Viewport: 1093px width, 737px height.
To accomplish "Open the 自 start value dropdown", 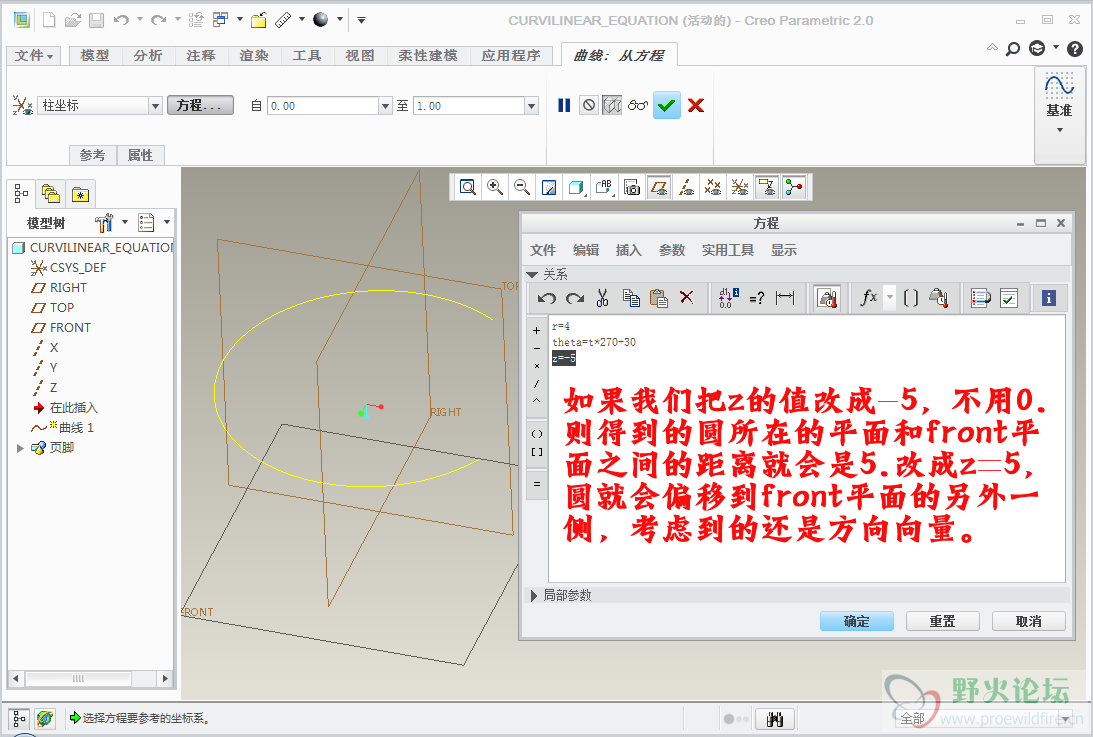I will click(x=385, y=105).
